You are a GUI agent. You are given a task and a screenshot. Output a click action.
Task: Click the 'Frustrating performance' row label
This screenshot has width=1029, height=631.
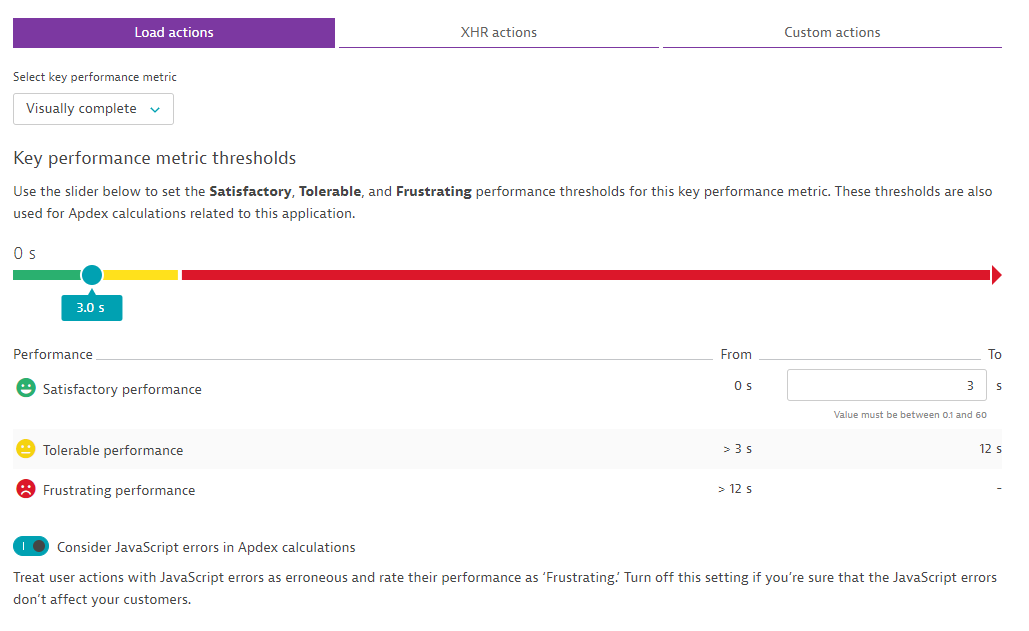tap(119, 490)
